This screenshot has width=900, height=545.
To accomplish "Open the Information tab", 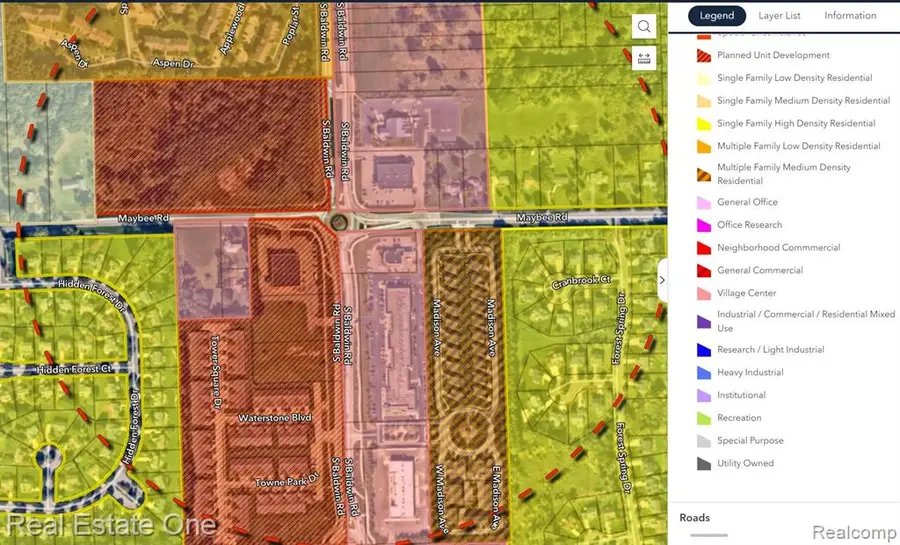I will 850,16.
